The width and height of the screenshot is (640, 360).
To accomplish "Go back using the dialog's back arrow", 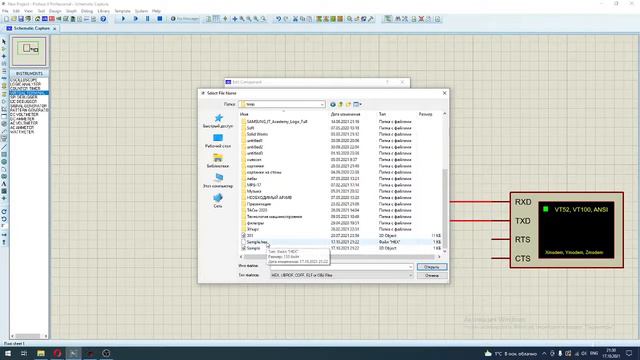I will (333, 104).
